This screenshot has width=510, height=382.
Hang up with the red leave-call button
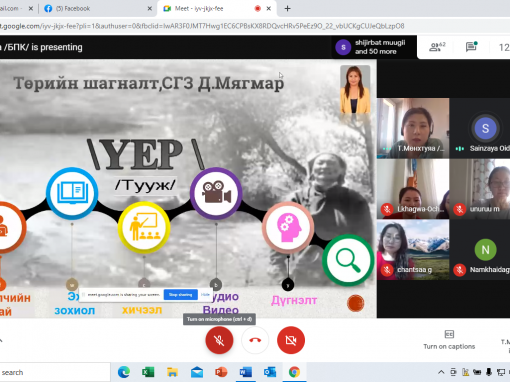point(255,340)
